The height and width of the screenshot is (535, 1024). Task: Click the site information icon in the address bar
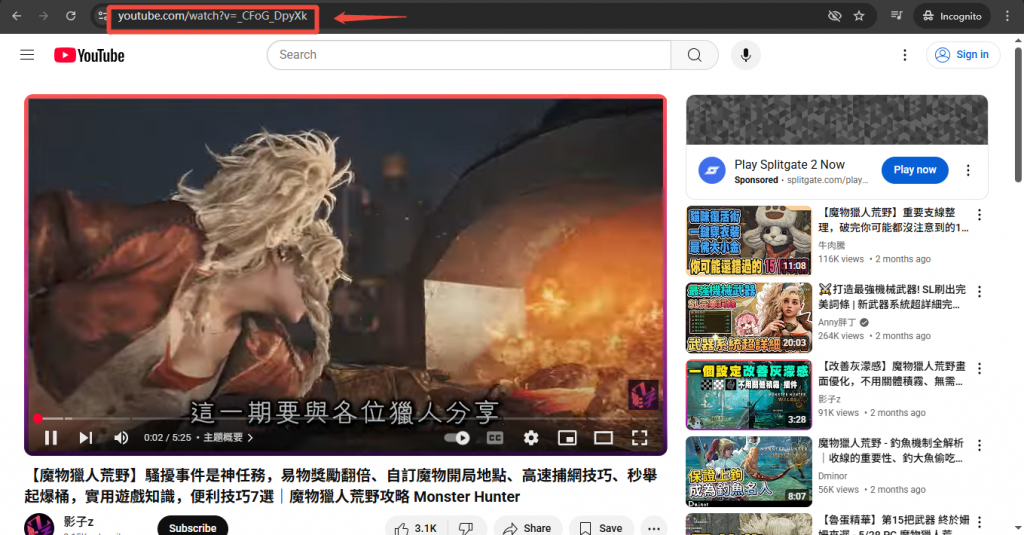103,16
